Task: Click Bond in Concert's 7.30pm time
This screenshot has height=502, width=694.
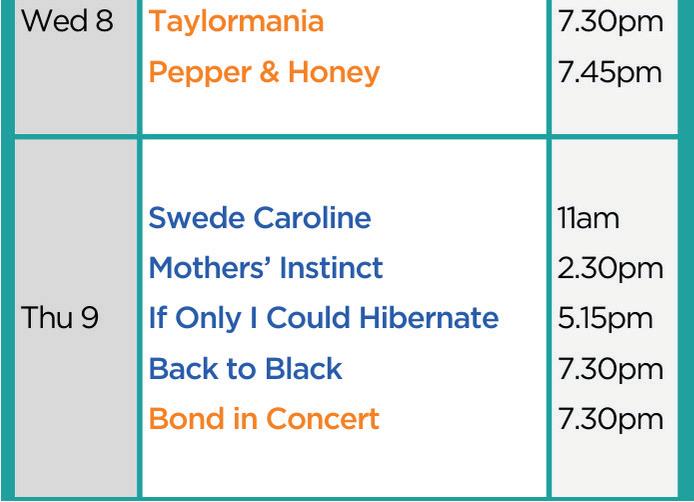Action: point(612,418)
